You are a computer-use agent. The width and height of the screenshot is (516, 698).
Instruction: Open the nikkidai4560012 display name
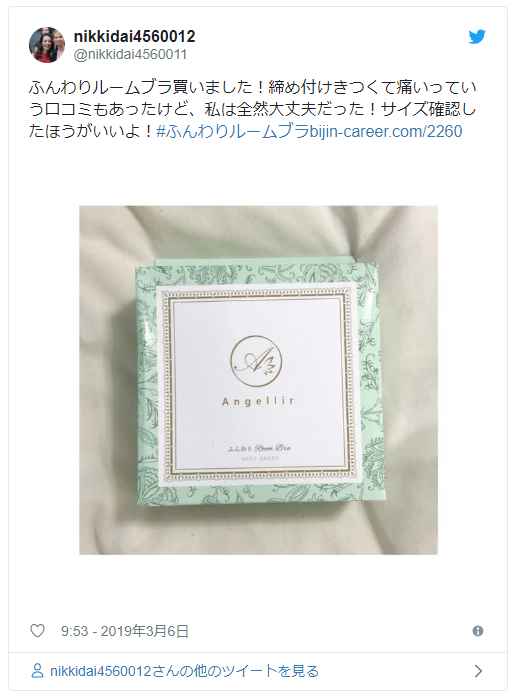click(134, 37)
